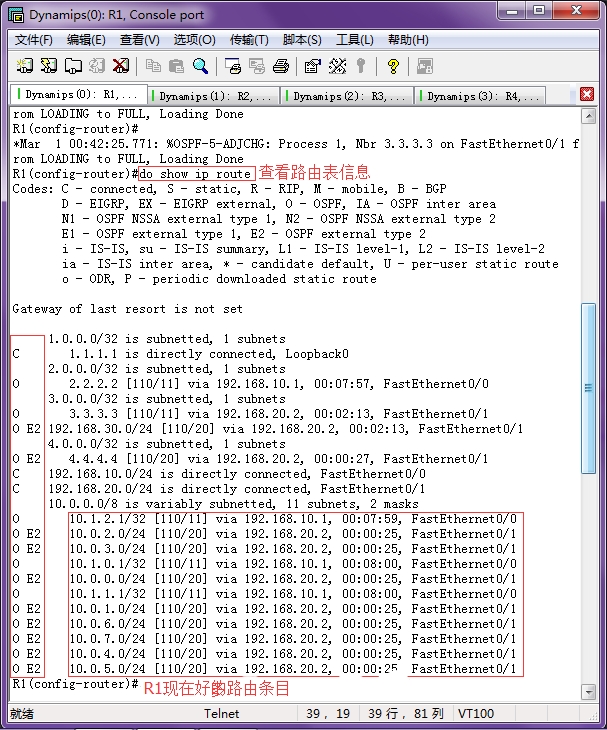
Task: Click the Disconnect red X toolbar icon
Action: click(x=121, y=66)
